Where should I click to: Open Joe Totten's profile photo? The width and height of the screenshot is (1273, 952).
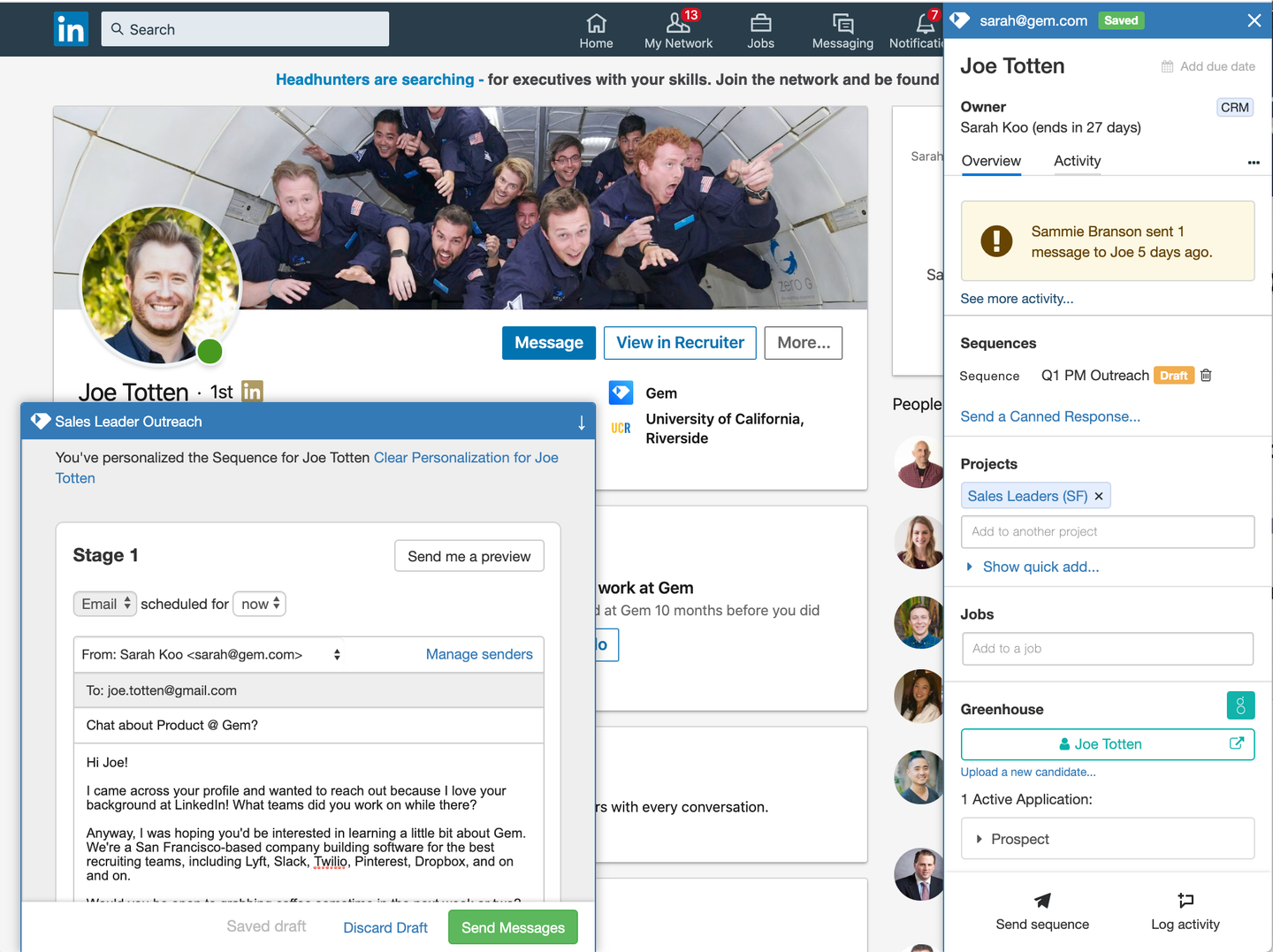point(161,286)
